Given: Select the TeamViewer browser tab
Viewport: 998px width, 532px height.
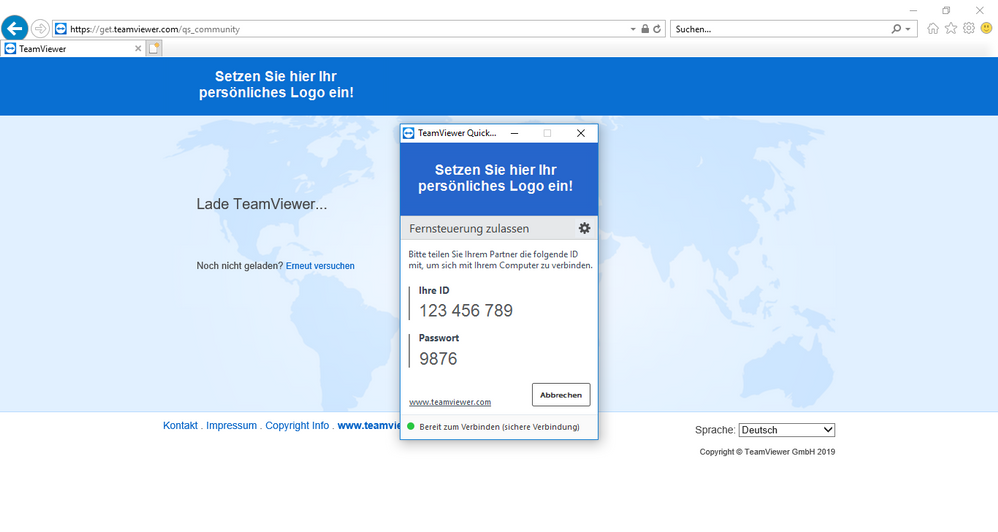Looking at the screenshot, I should coord(72,48).
